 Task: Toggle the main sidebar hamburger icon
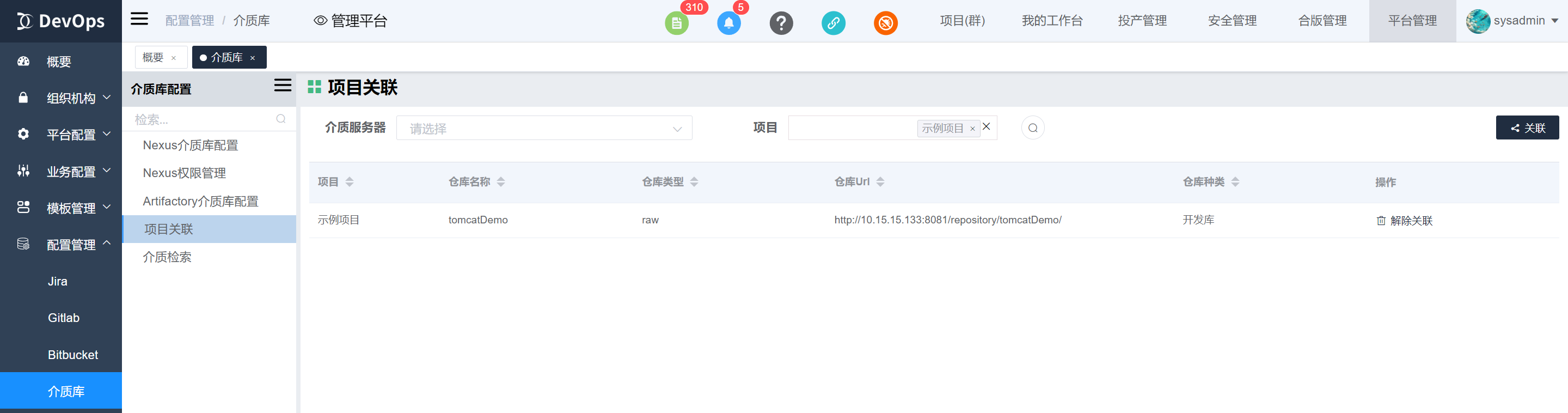139,19
